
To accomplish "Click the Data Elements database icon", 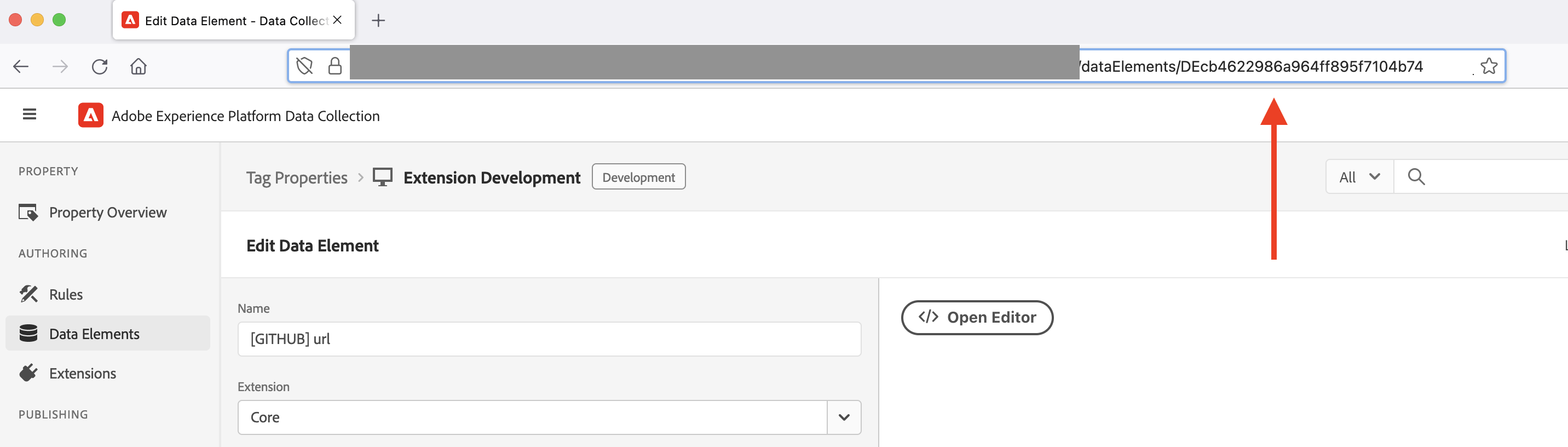I will [x=28, y=334].
